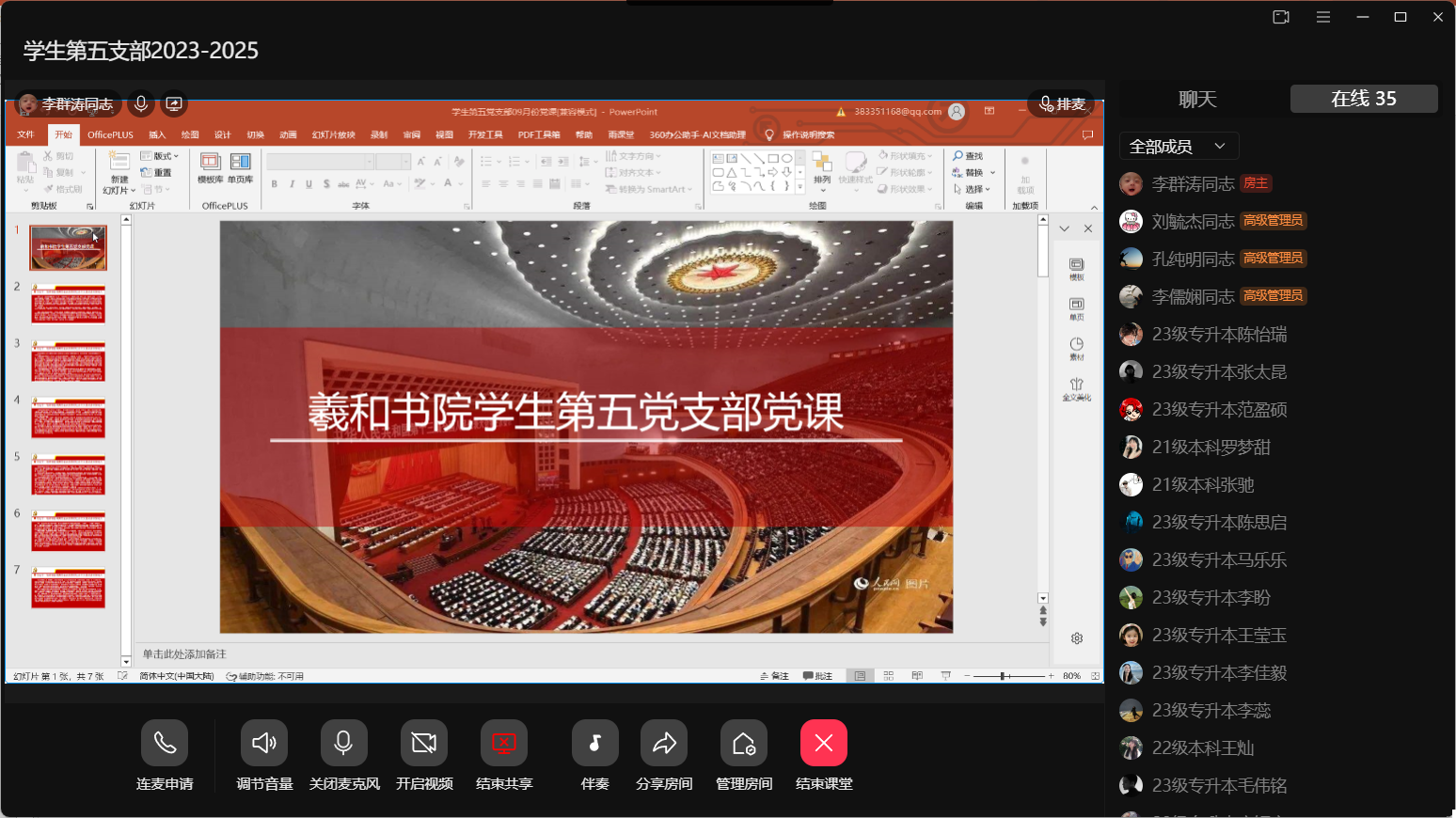This screenshot has width=1456, height=818.
Task: Open 管理房间 room management
Action: coord(744,744)
